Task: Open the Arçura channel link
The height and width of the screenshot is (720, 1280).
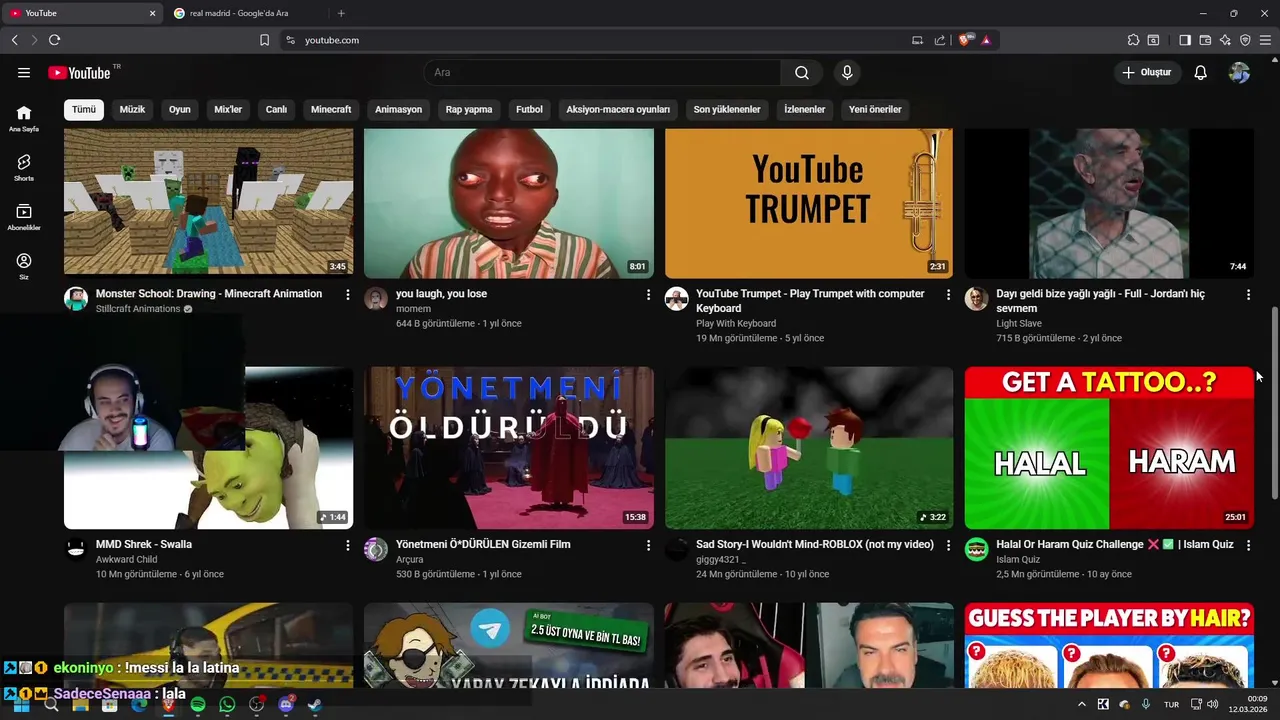Action: [410, 560]
